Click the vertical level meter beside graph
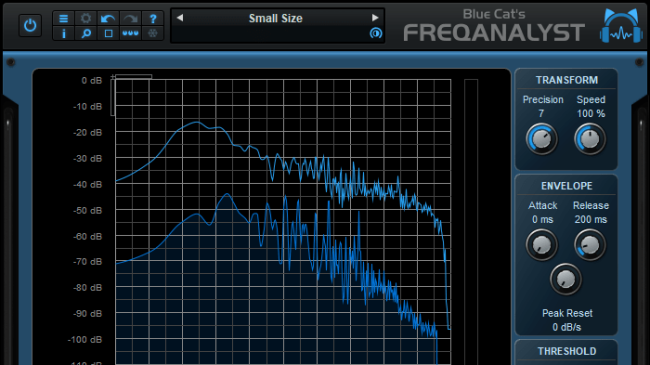 point(471,222)
